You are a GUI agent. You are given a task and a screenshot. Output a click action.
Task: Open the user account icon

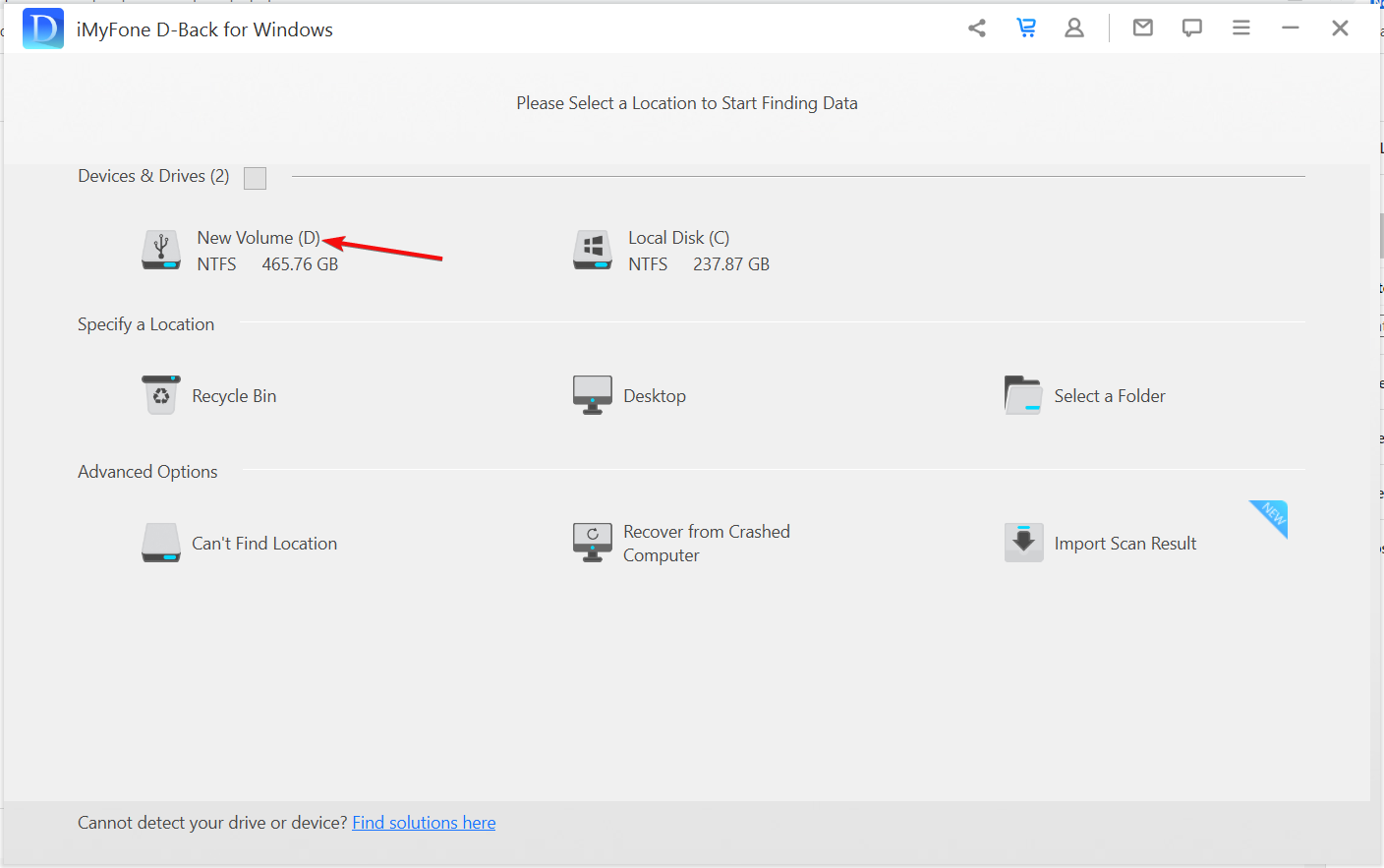(x=1074, y=29)
